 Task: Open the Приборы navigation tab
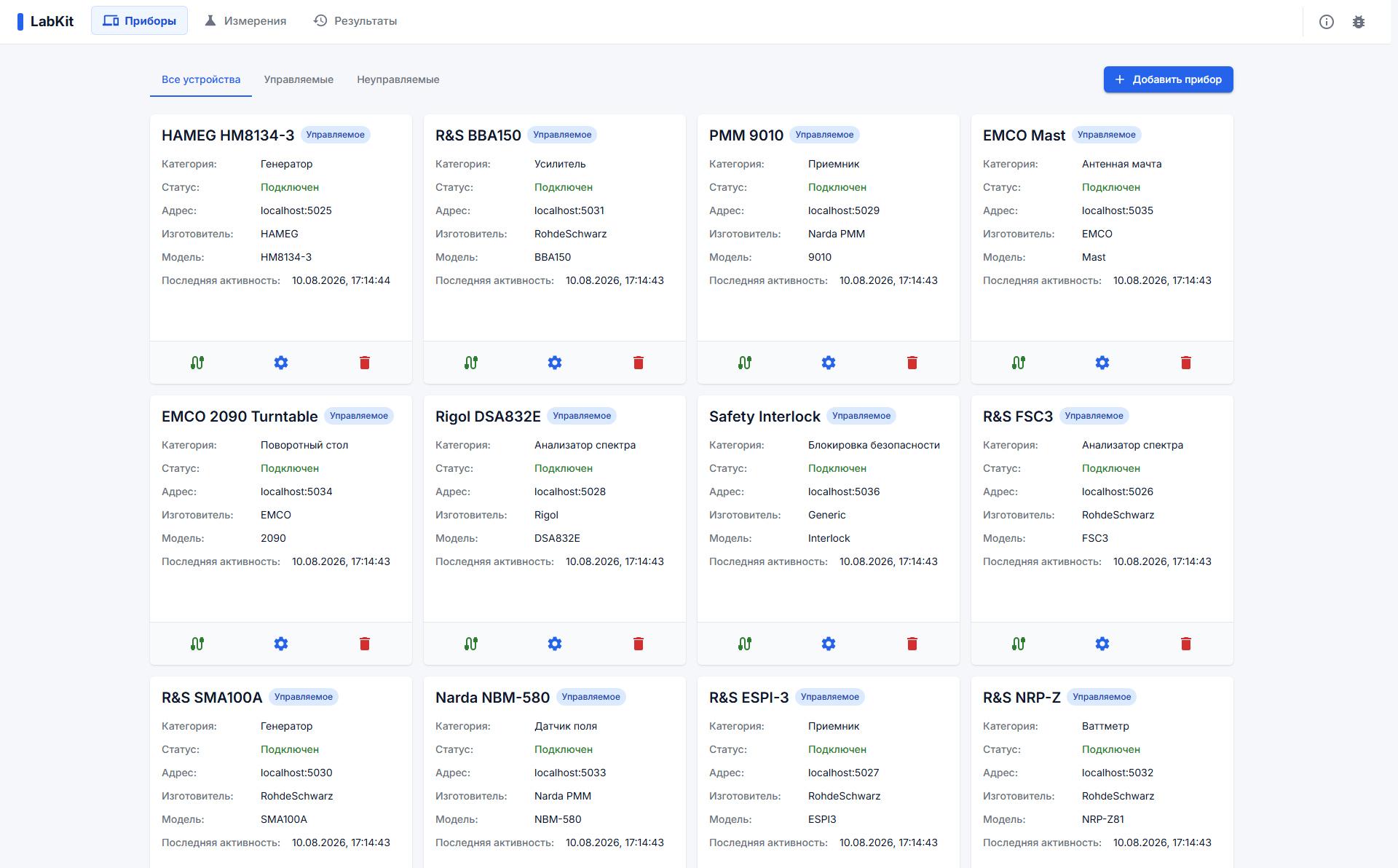tap(139, 20)
